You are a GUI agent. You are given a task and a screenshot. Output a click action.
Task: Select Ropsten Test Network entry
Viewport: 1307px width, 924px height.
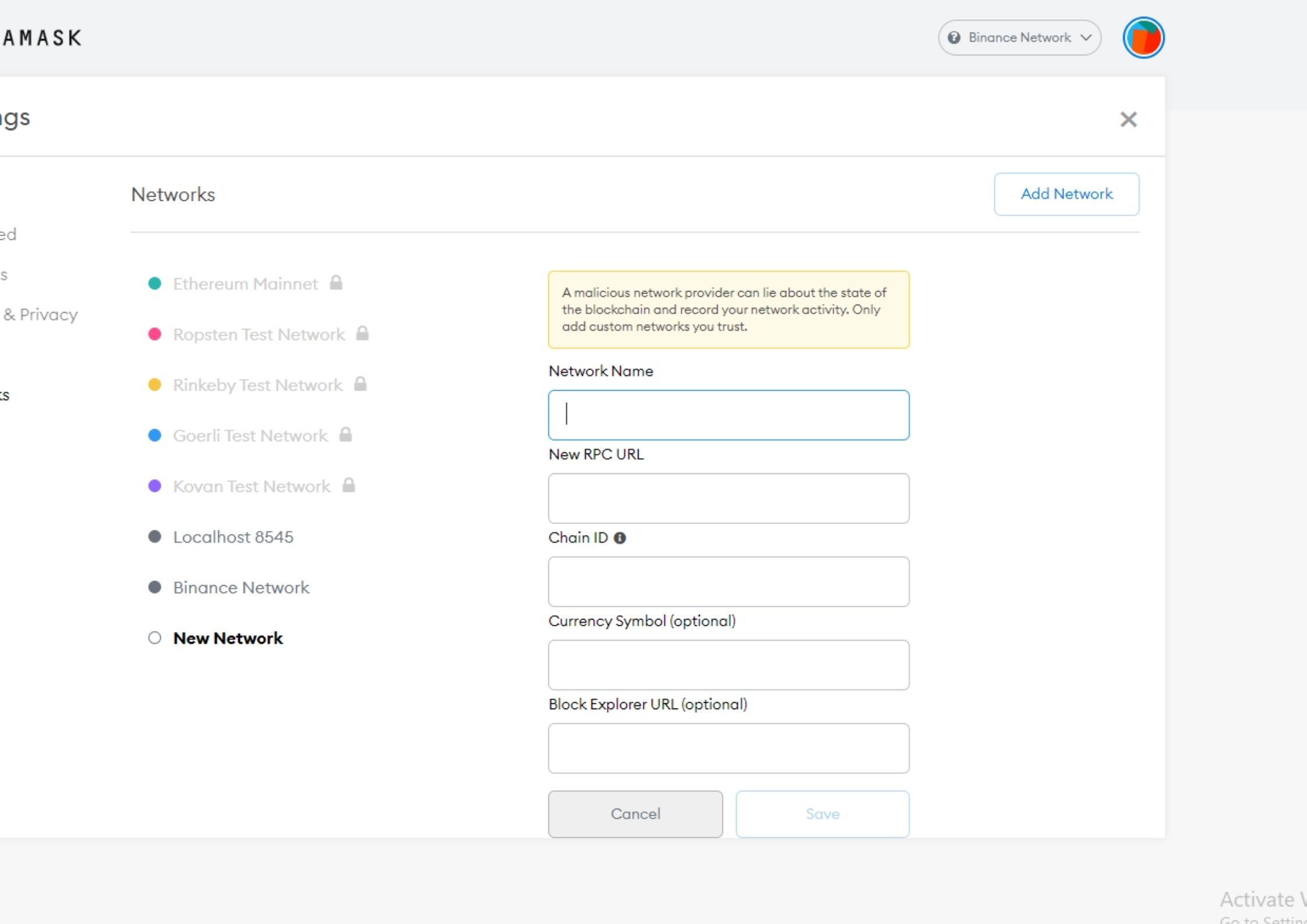tap(259, 334)
